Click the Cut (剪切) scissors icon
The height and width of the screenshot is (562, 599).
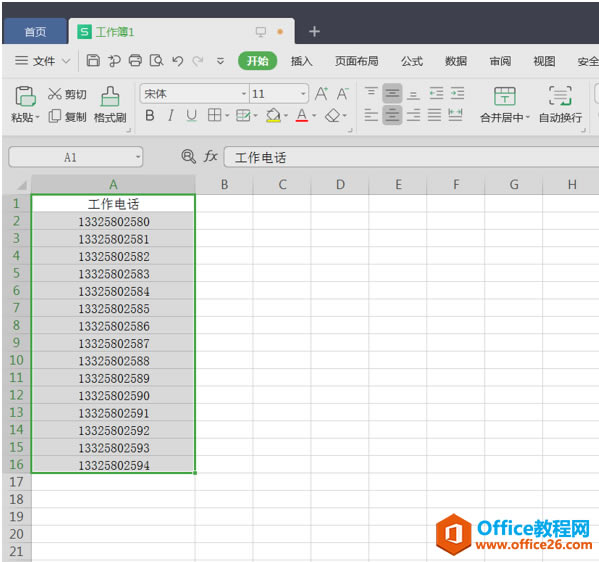click(55, 94)
